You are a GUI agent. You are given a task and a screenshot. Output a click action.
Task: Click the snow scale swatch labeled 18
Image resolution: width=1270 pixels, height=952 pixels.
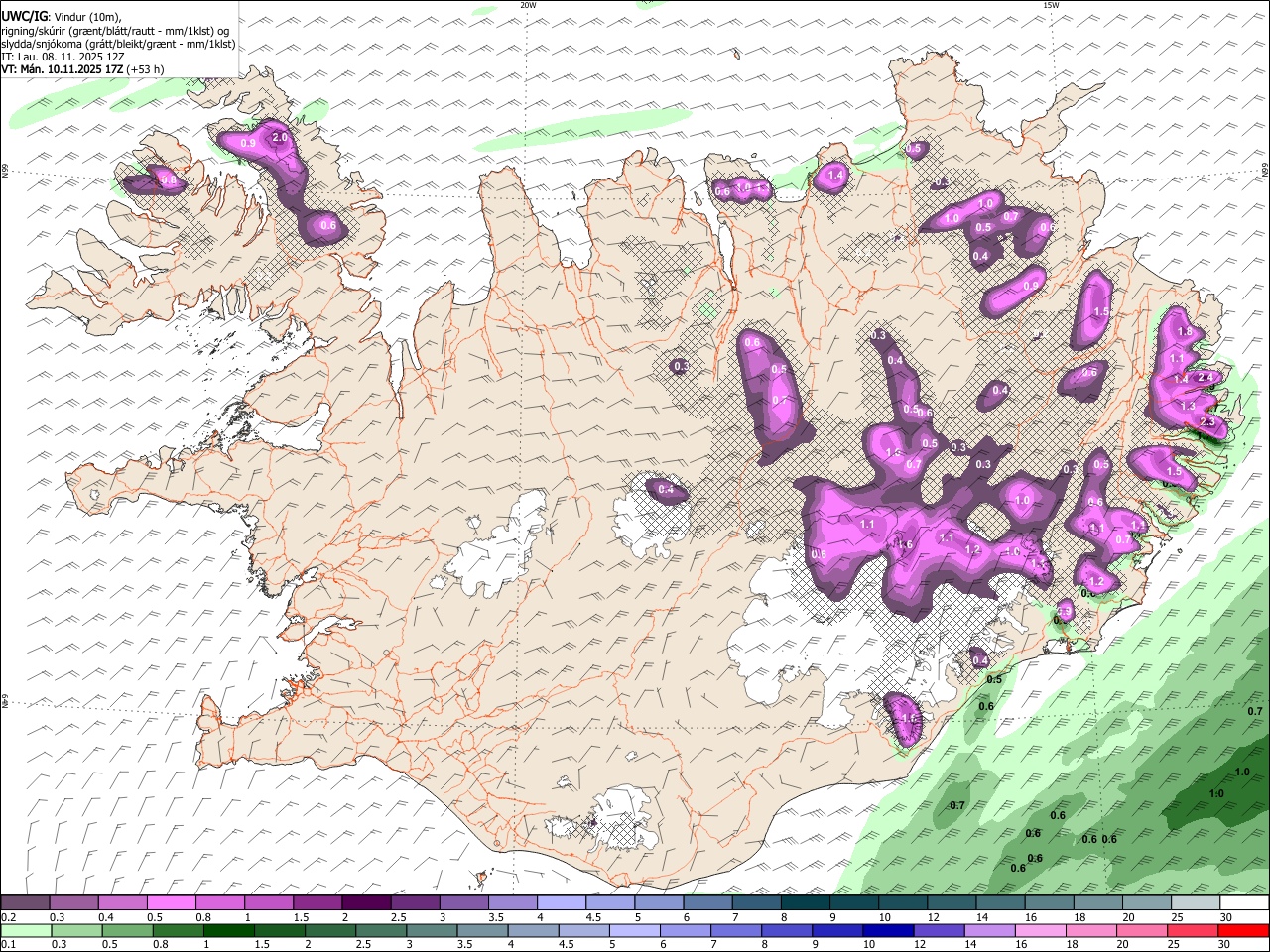click(x=1097, y=903)
